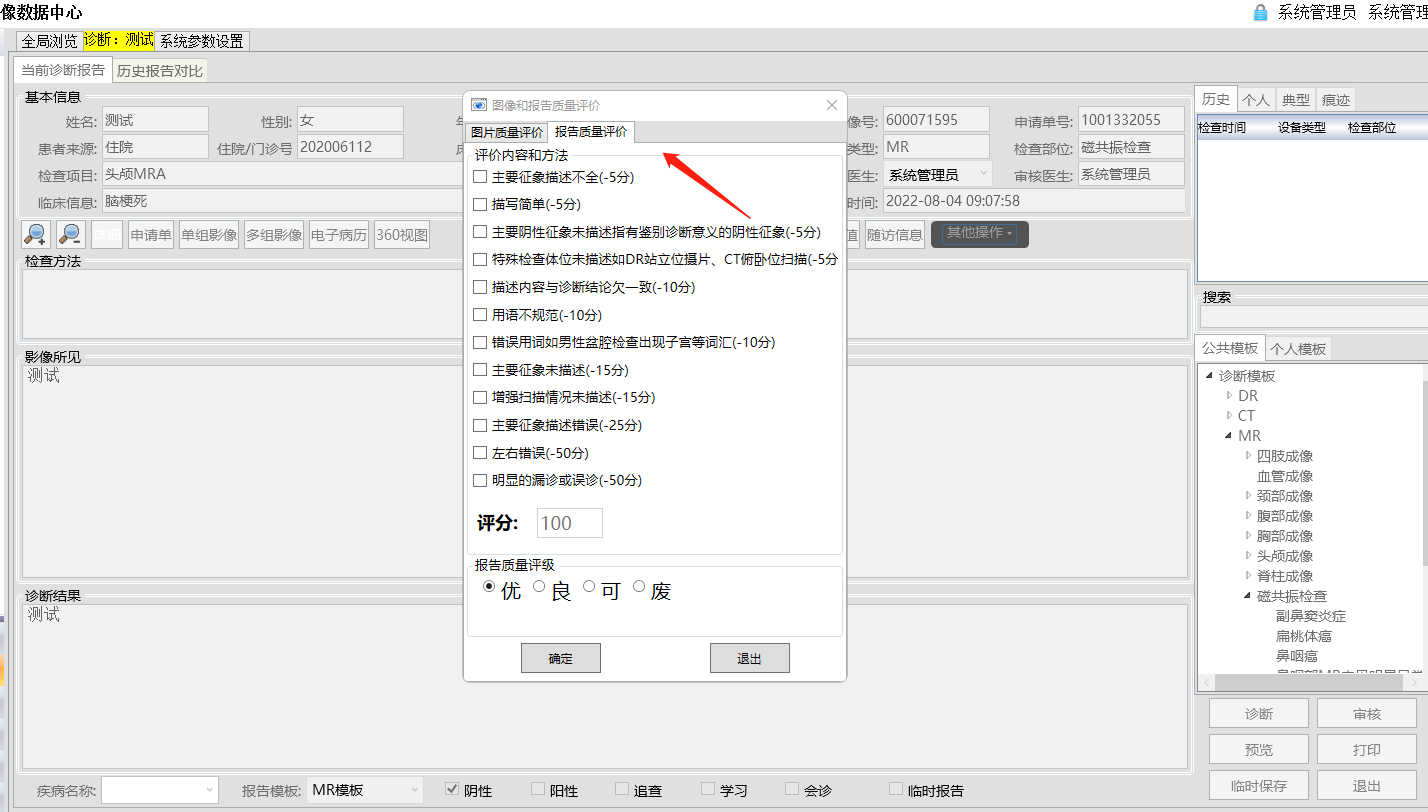1428x812 pixels.
Task: Check the 错误用词 (-10分) option
Action: [480, 342]
